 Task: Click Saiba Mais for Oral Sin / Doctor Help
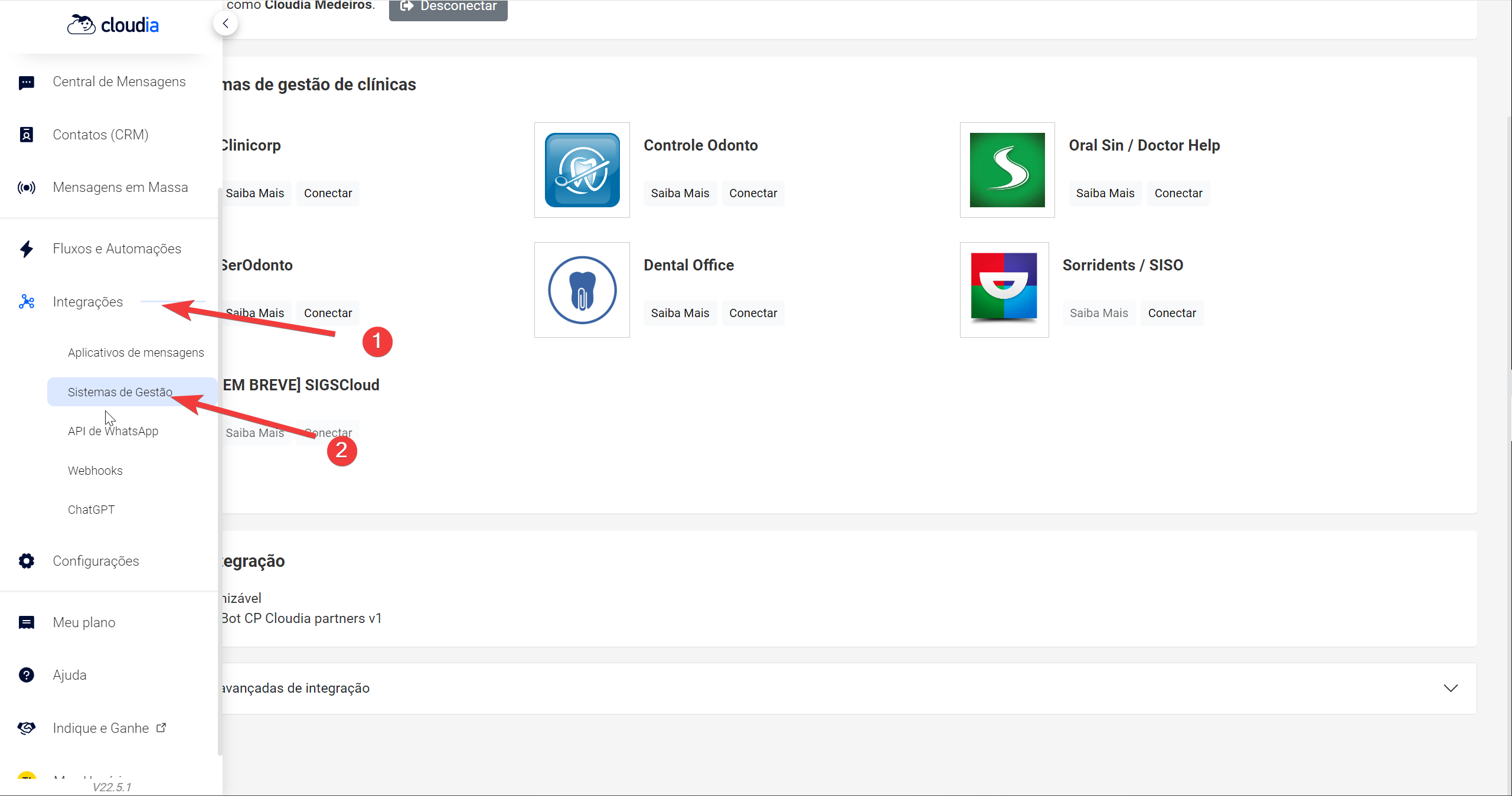pos(1105,193)
